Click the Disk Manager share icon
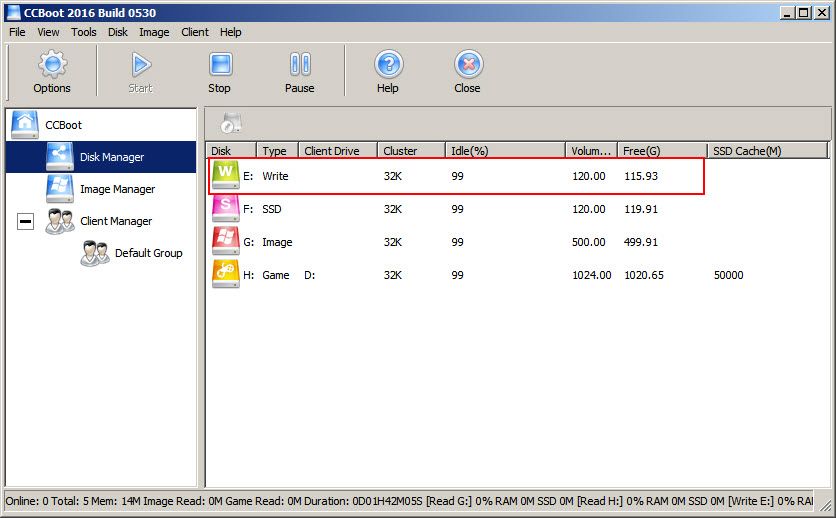Image resolution: width=836 pixels, height=518 pixels. click(59, 157)
